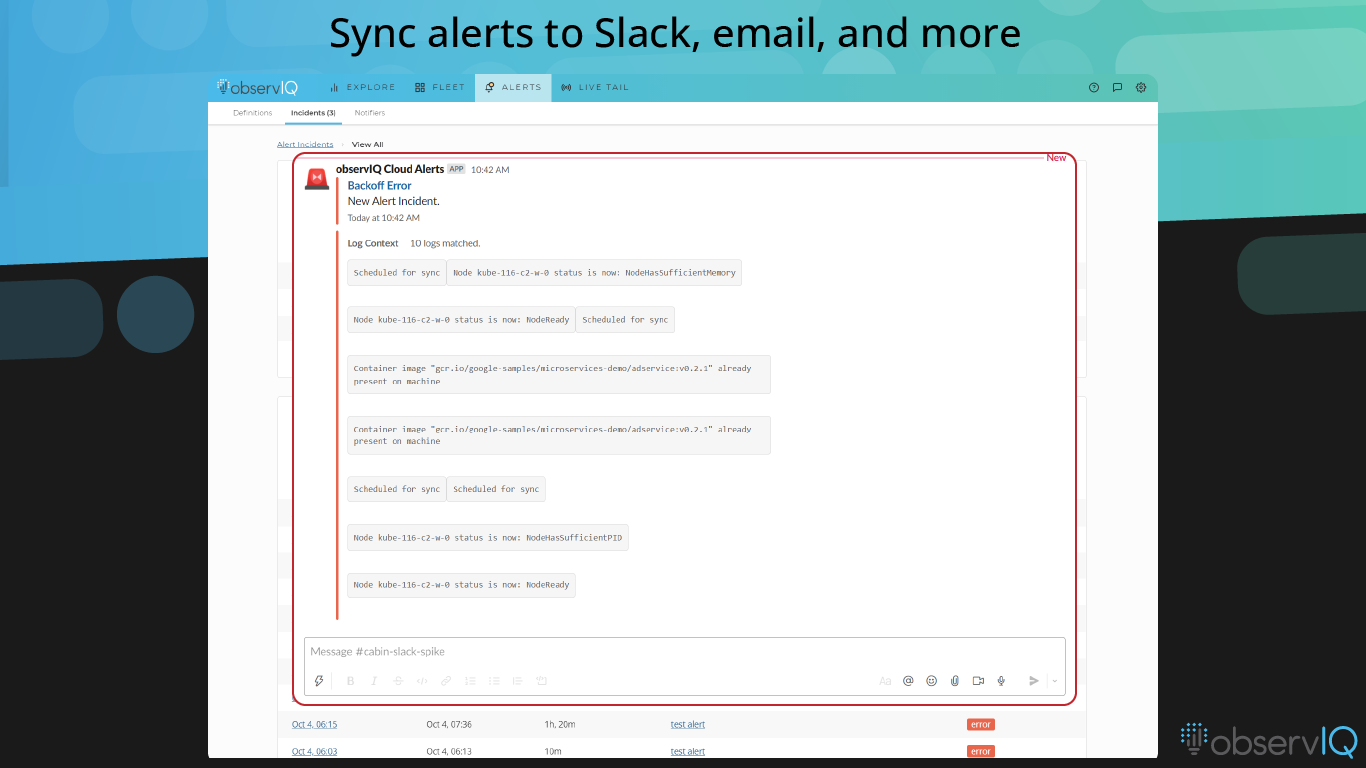Switch to the Definitions tab
The height and width of the screenshot is (768, 1366).
click(252, 113)
